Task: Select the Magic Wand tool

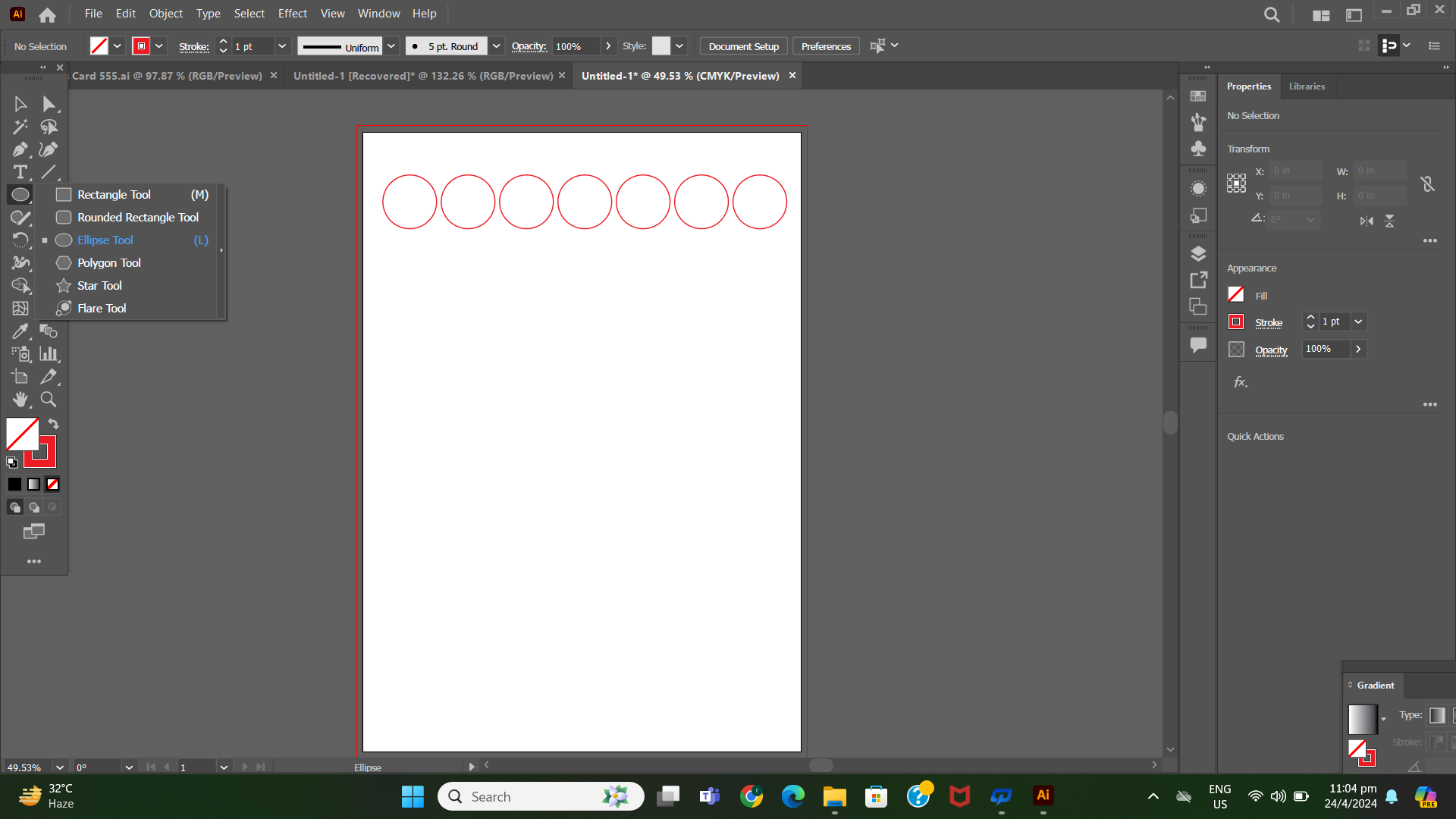Action: click(20, 127)
